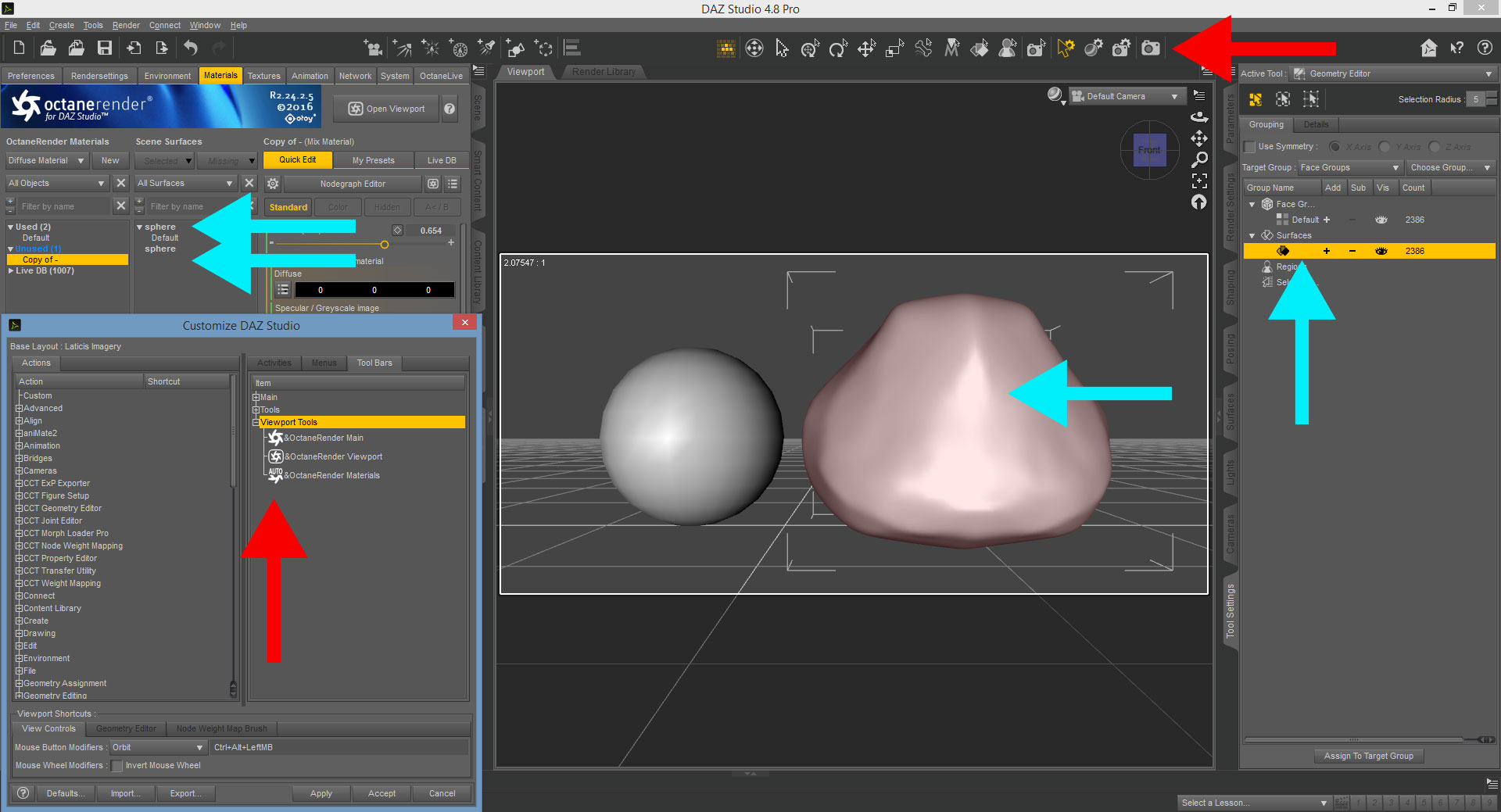Click the settings gear icon in OctaneRender panel
This screenshot has height=812, width=1501.
click(273, 184)
